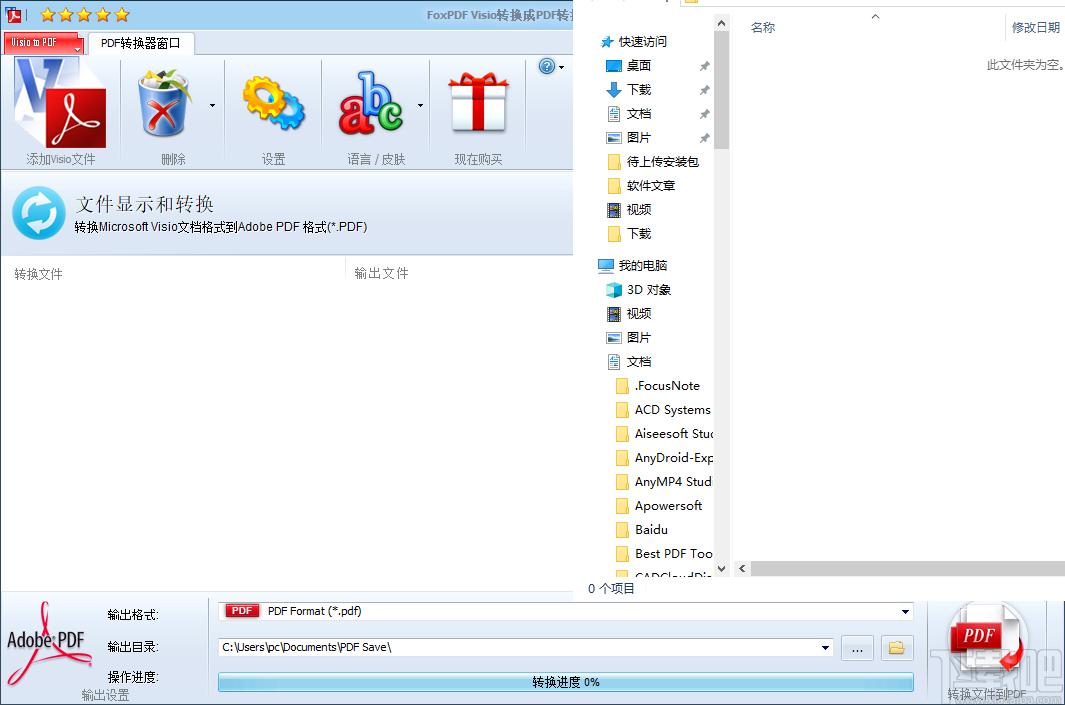Open the Baidu folder
Viewport: 1065px width, 705px height.
tap(641, 530)
